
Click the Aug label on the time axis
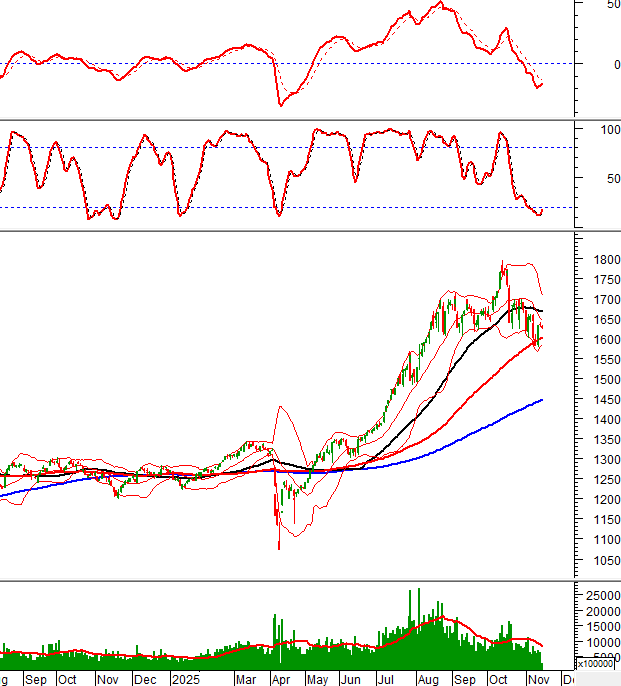pyautogui.click(x=427, y=679)
